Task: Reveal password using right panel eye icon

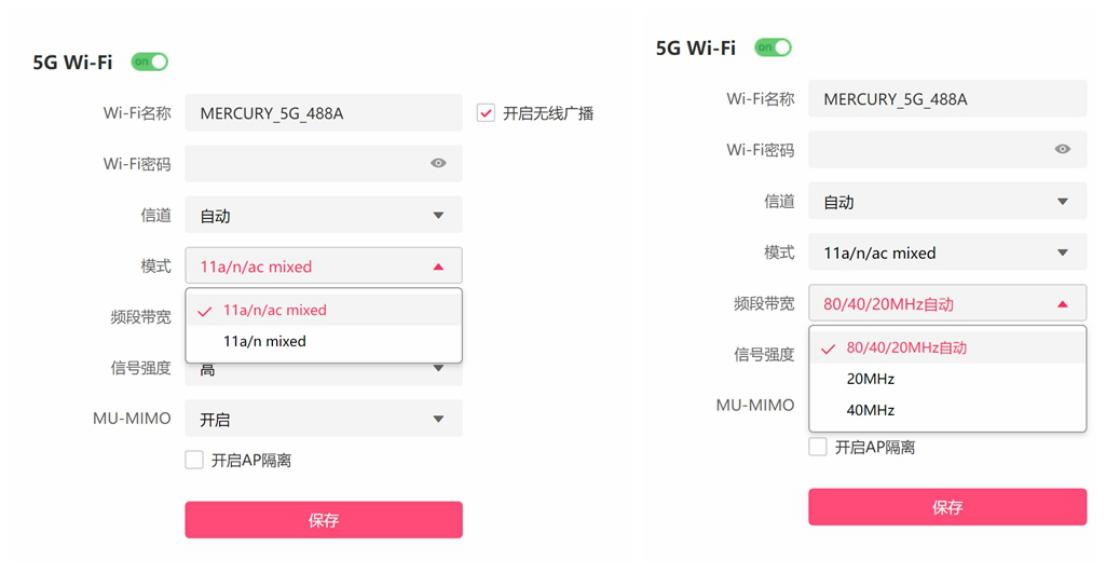Action: point(1062,149)
